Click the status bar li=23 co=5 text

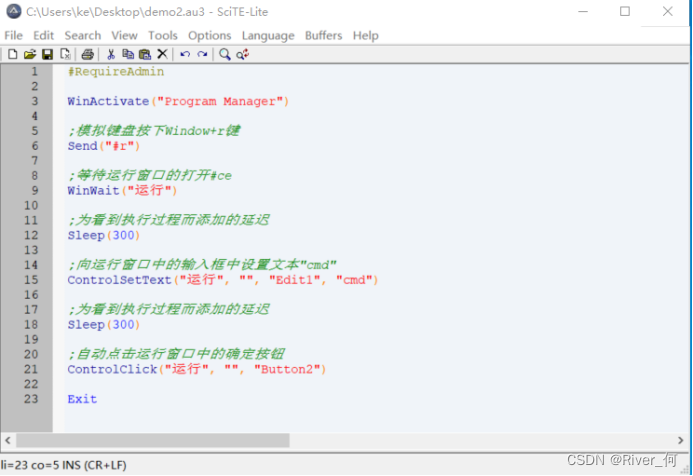[x=64, y=465]
